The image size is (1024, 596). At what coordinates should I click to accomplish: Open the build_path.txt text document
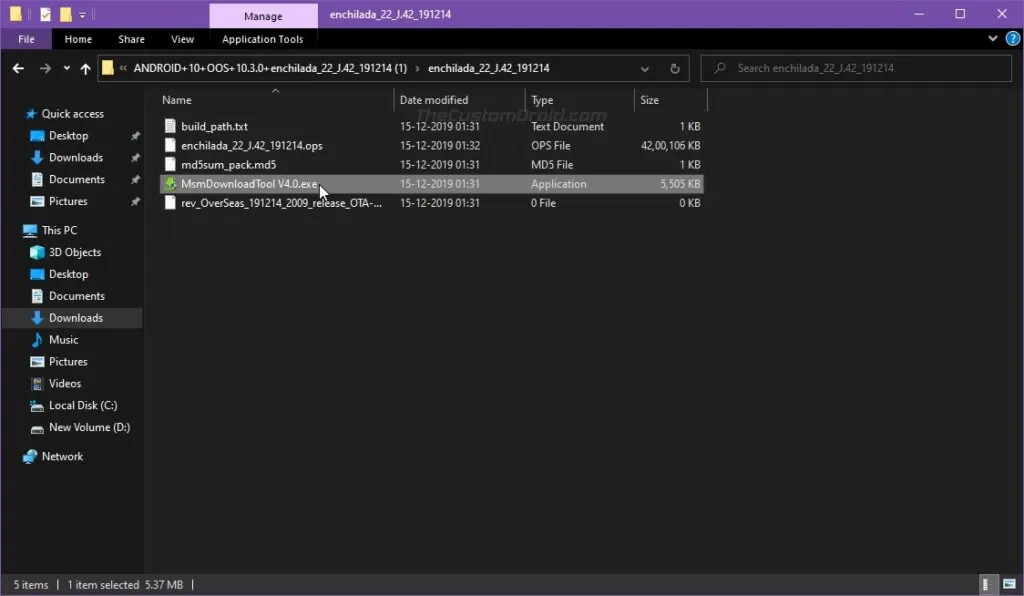216,126
